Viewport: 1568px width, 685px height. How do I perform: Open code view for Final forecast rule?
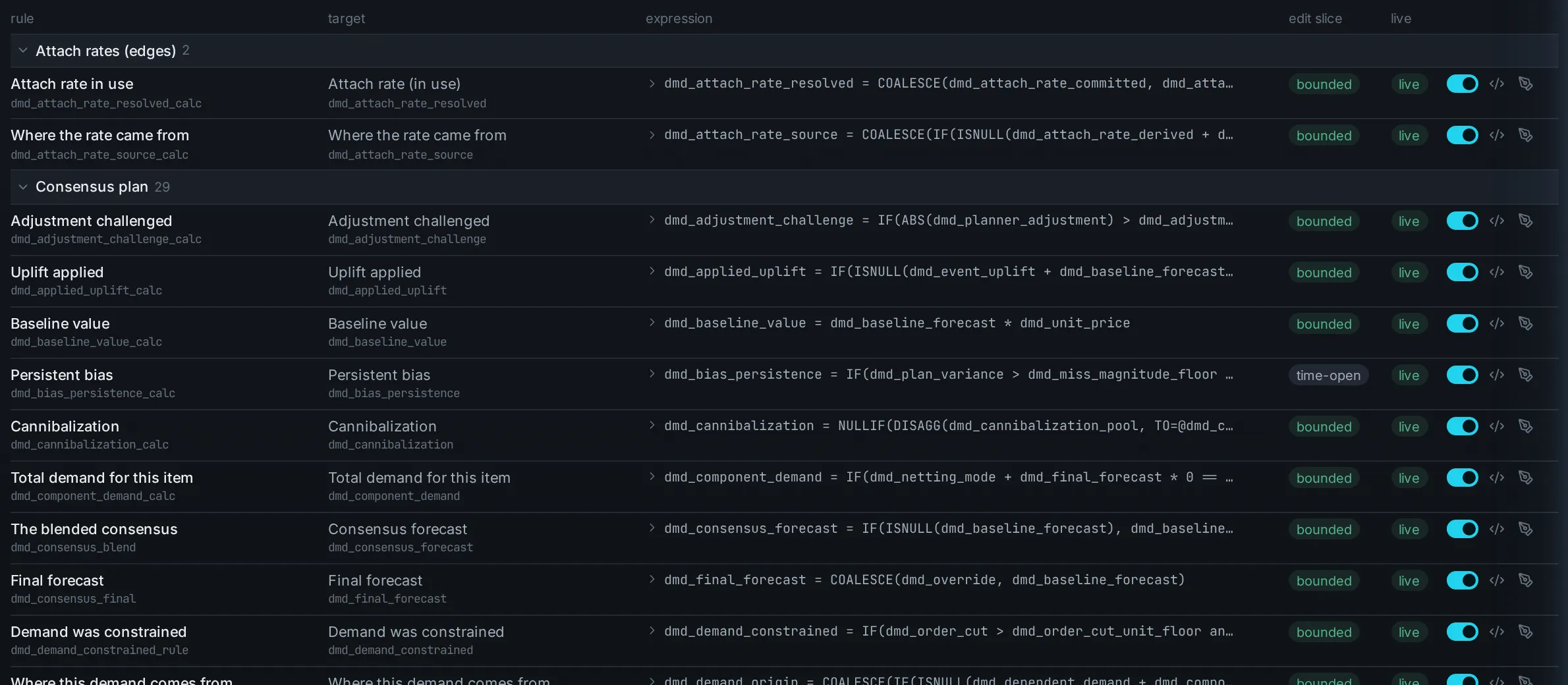tap(1497, 580)
